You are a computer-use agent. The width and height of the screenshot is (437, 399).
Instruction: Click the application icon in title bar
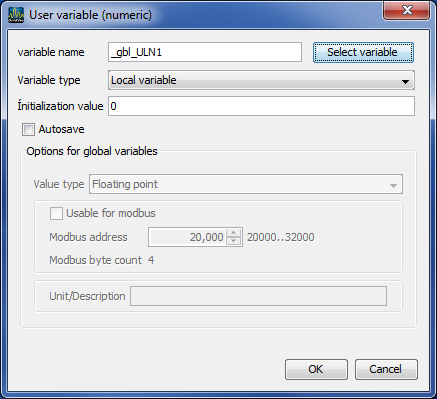click(16, 15)
